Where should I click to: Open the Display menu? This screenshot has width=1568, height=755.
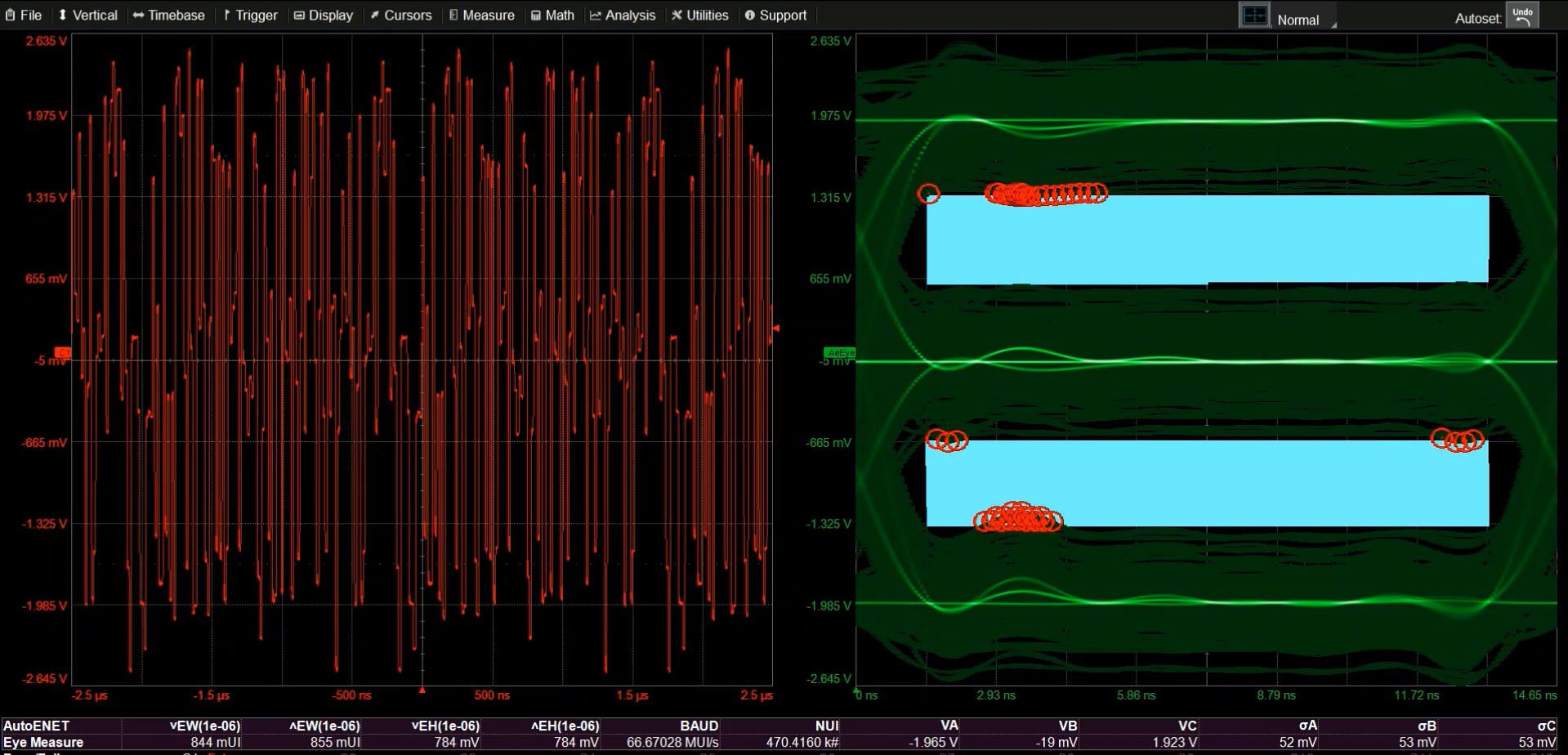pyautogui.click(x=324, y=16)
